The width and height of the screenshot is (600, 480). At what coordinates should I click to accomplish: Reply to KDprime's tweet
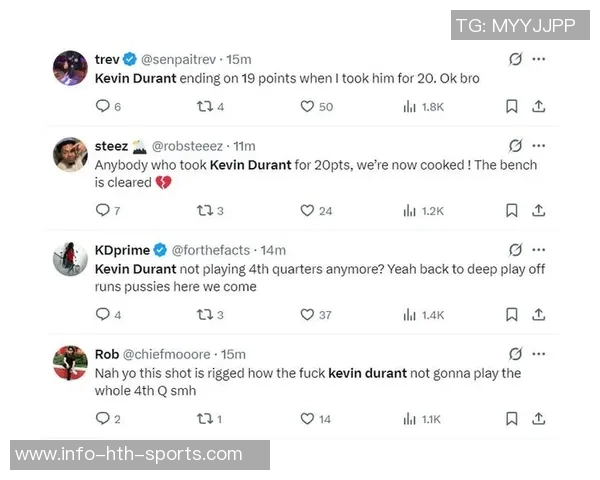(101, 314)
